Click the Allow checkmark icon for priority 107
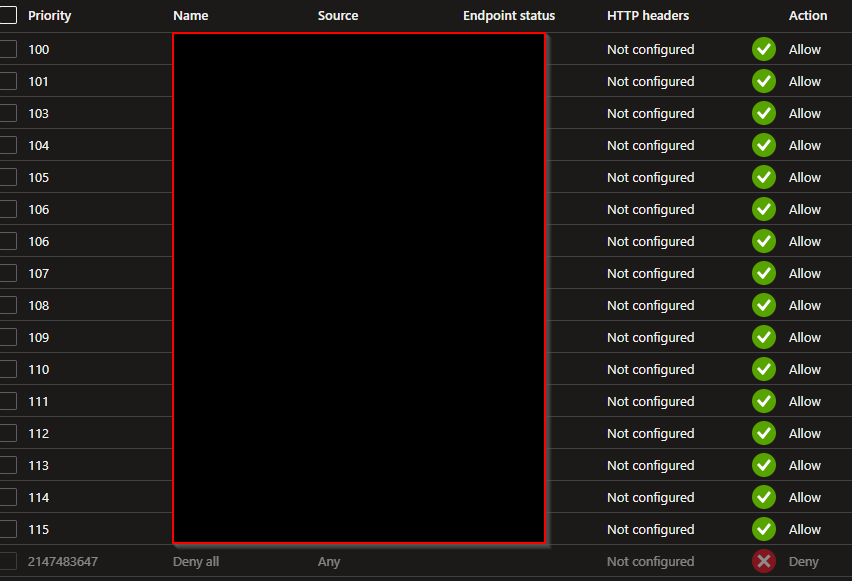Screen dimensions: 852x581 [763, 273]
